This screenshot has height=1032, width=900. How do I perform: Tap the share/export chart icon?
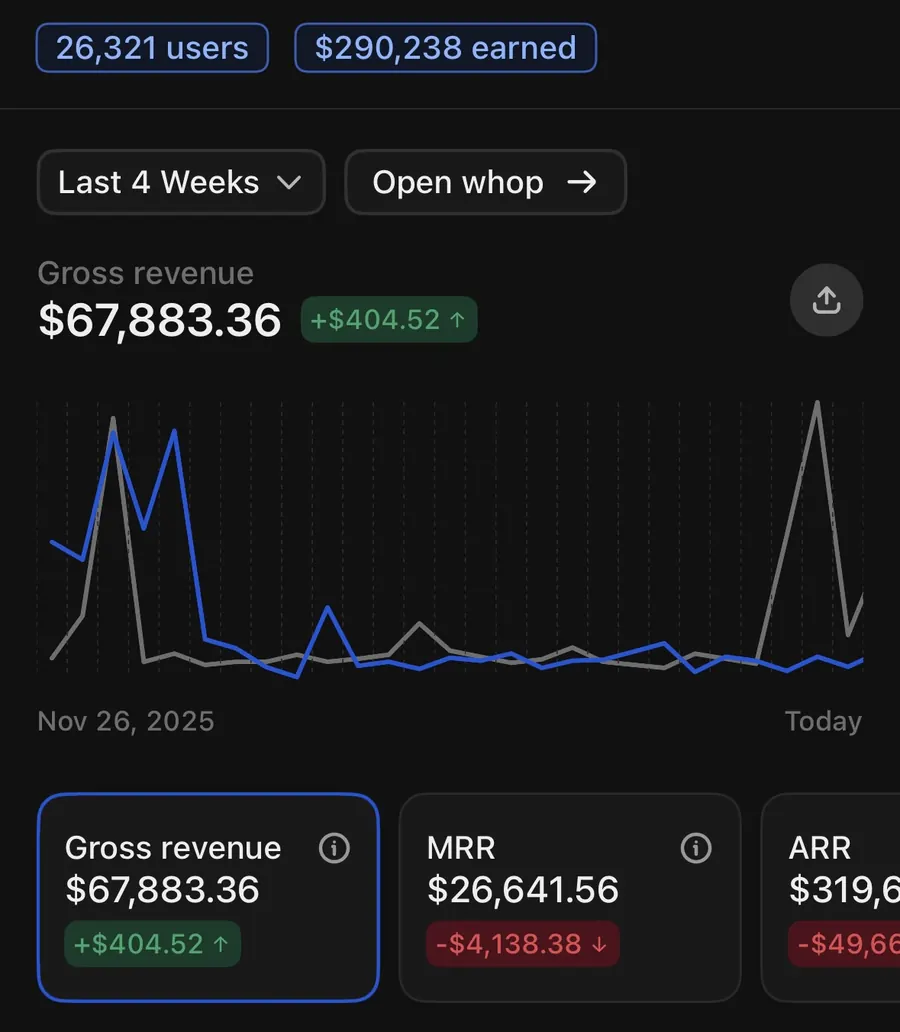(826, 300)
